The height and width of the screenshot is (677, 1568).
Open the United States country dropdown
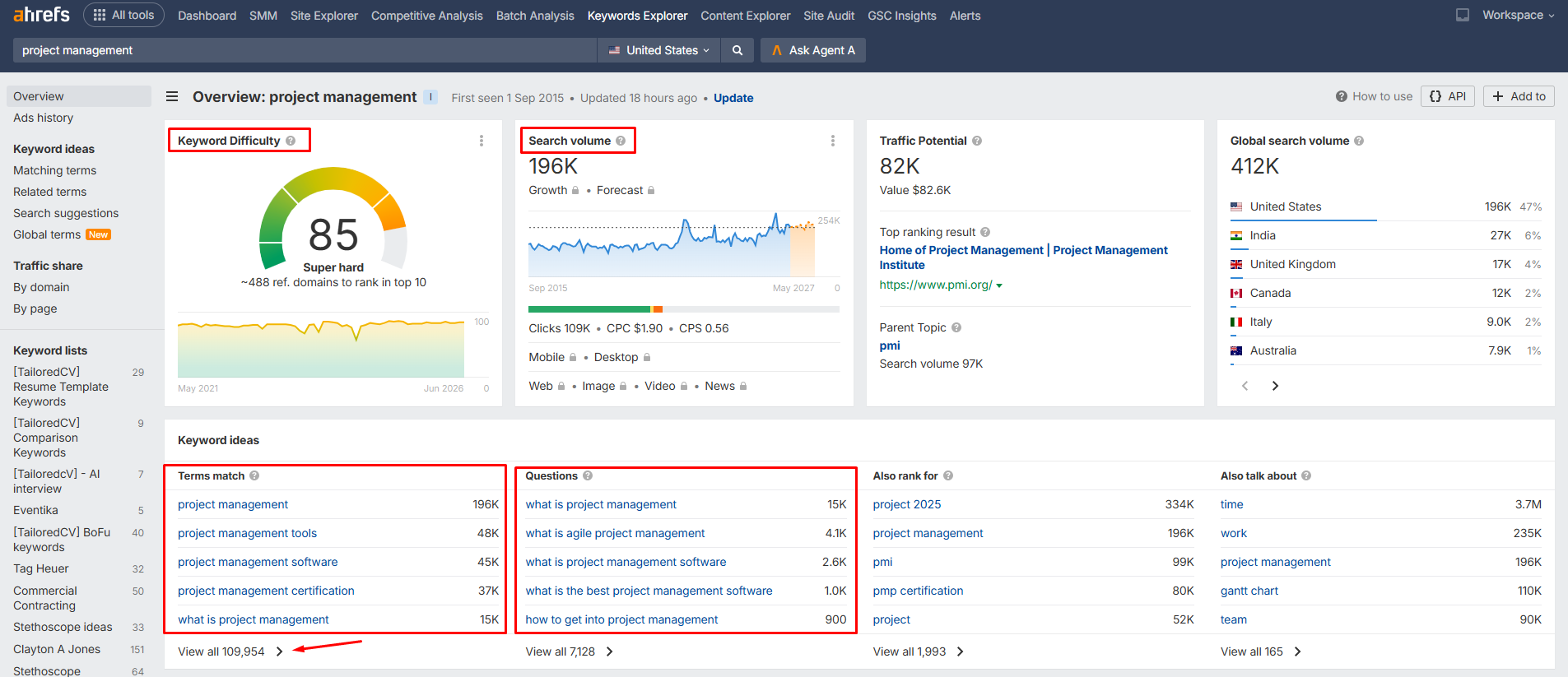click(658, 50)
